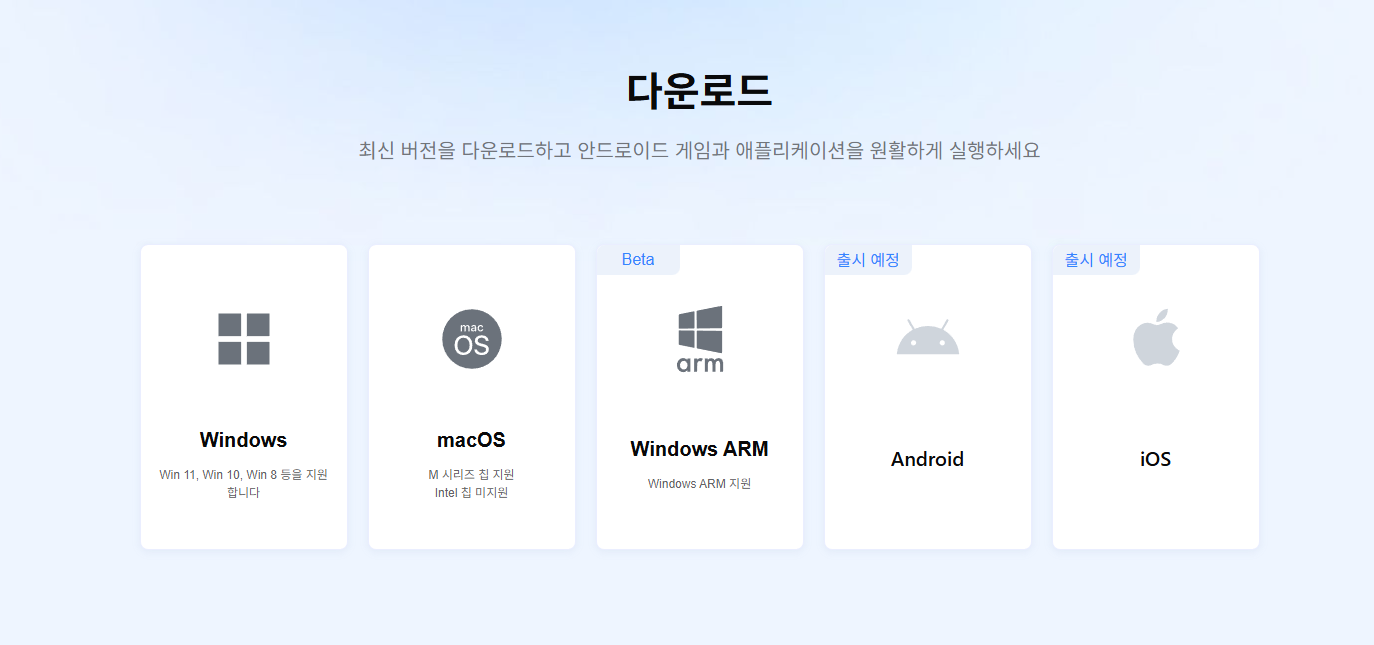Viewport: 1374px width, 645px height.
Task: Click the Beta badge on Windows ARM card
Action: pos(638,260)
